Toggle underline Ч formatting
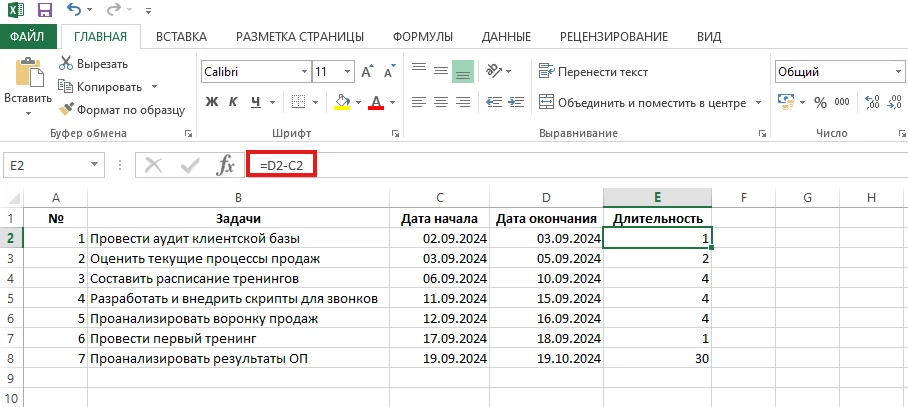 click(x=255, y=102)
